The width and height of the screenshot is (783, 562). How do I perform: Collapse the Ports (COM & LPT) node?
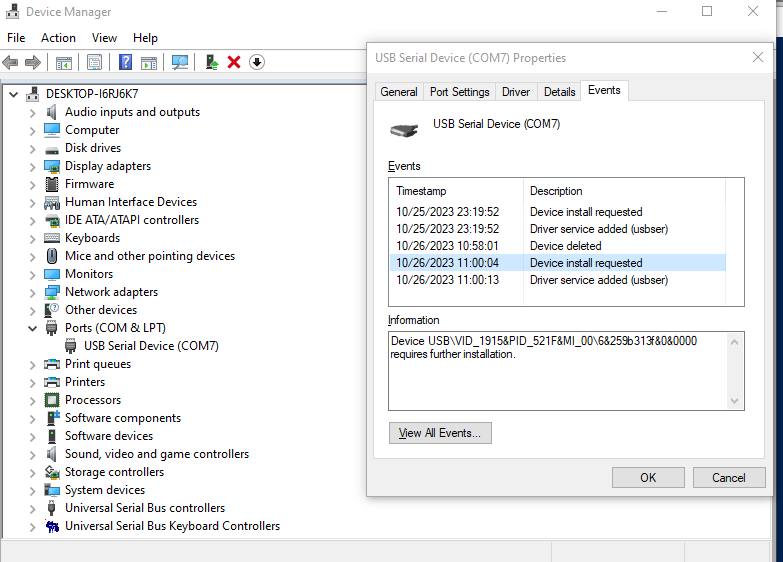coord(32,328)
